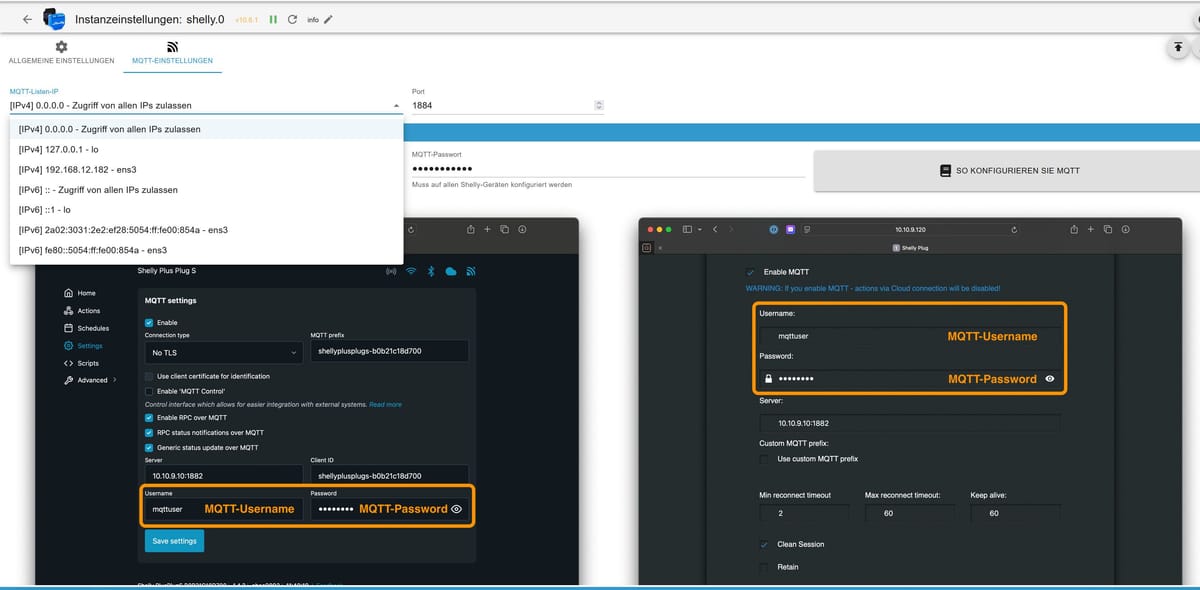Click Min reconnect timeout field
Viewport: 1200px width, 590px height.
pos(804,513)
